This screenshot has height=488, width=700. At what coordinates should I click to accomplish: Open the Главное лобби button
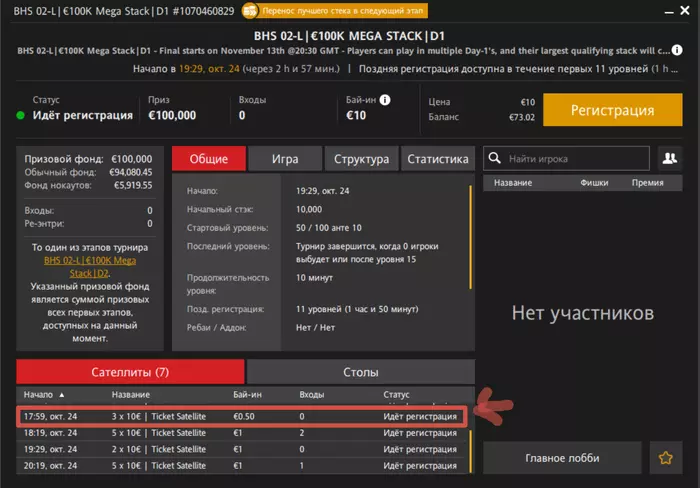562,458
